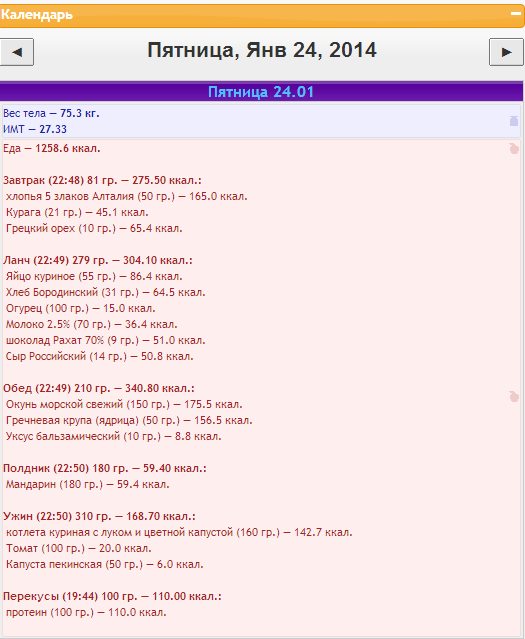Open Вес тела 75.3 кг entry
This screenshot has height=639, width=525.
pos(51,113)
